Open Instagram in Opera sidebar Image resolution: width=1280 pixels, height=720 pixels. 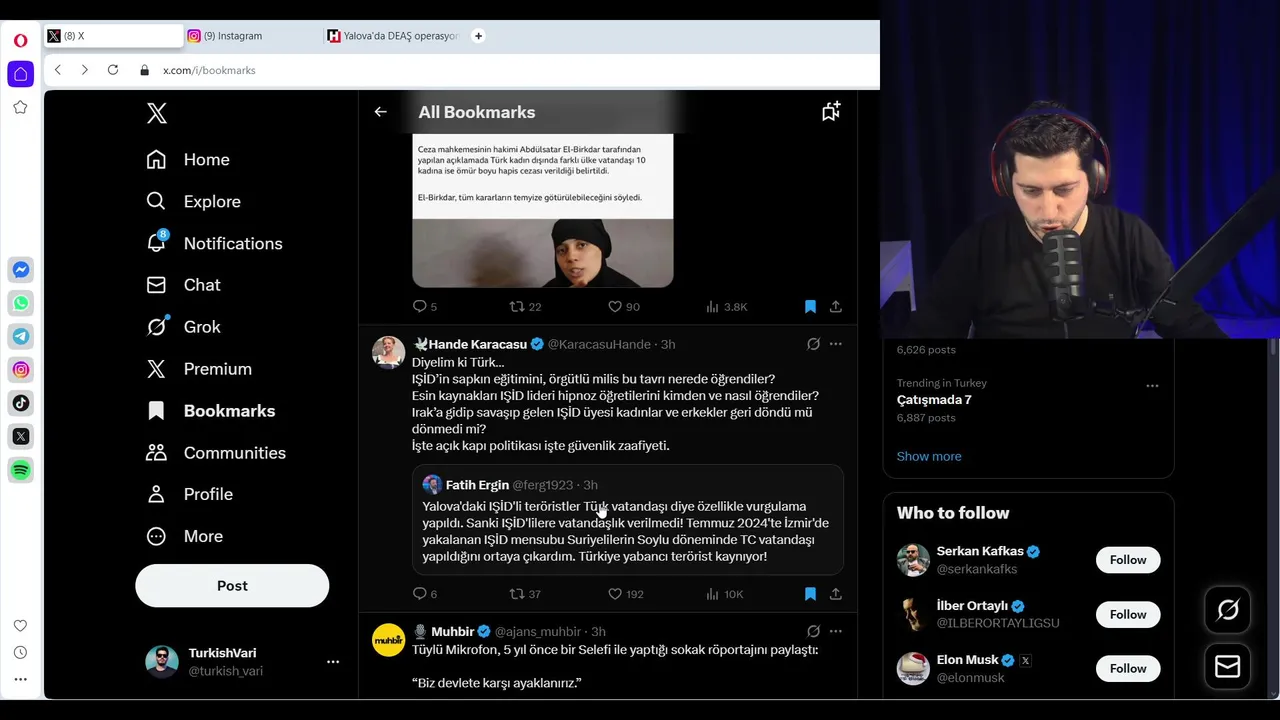[20, 370]
